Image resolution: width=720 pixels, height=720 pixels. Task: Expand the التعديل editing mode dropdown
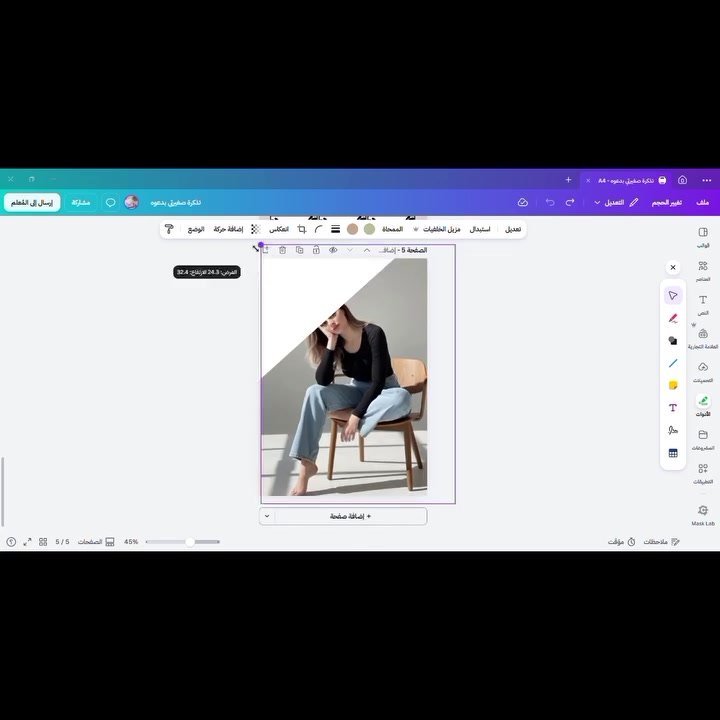[616, 202]
